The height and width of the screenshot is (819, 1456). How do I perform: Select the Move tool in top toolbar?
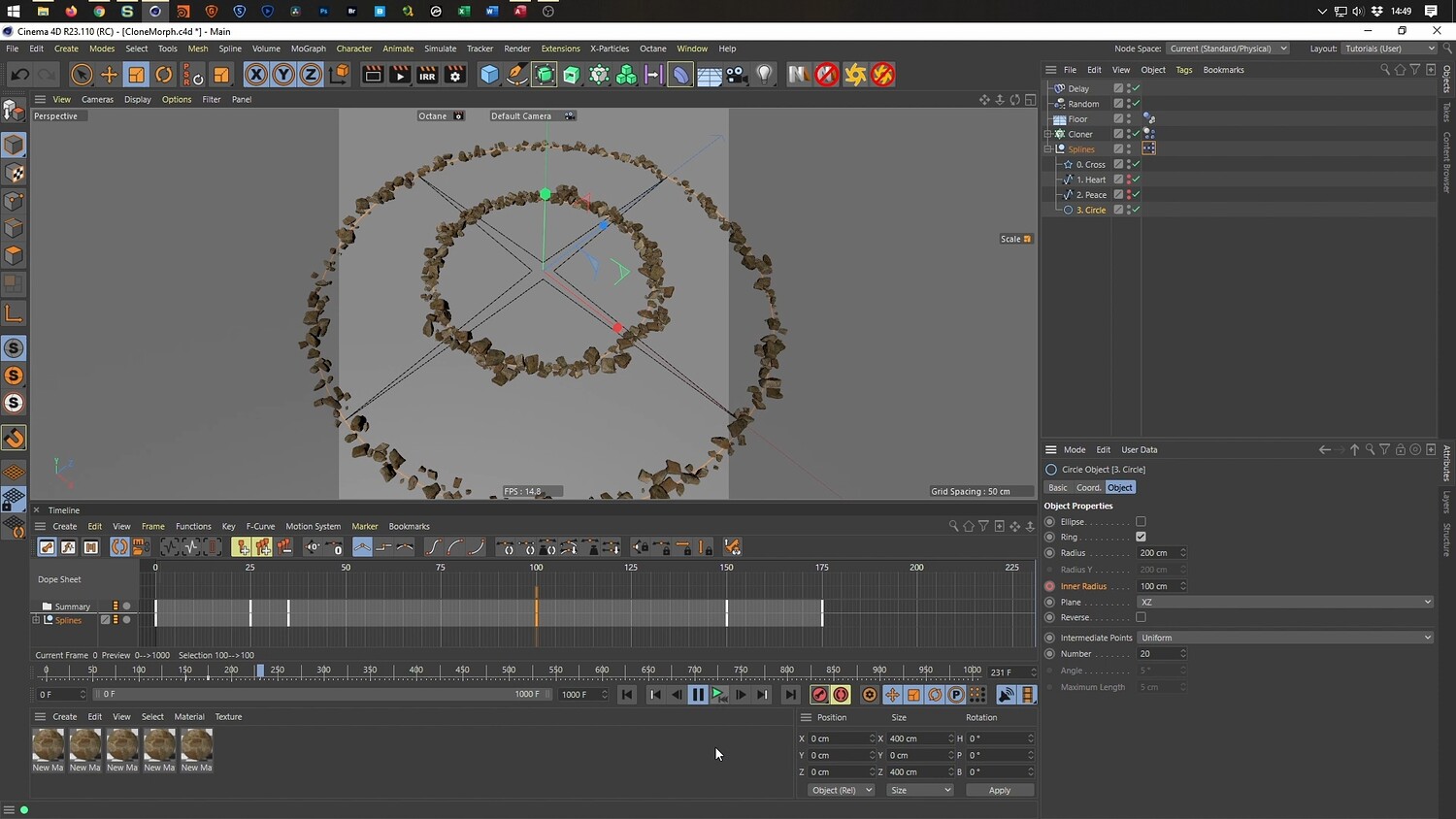tap(109, 75)
